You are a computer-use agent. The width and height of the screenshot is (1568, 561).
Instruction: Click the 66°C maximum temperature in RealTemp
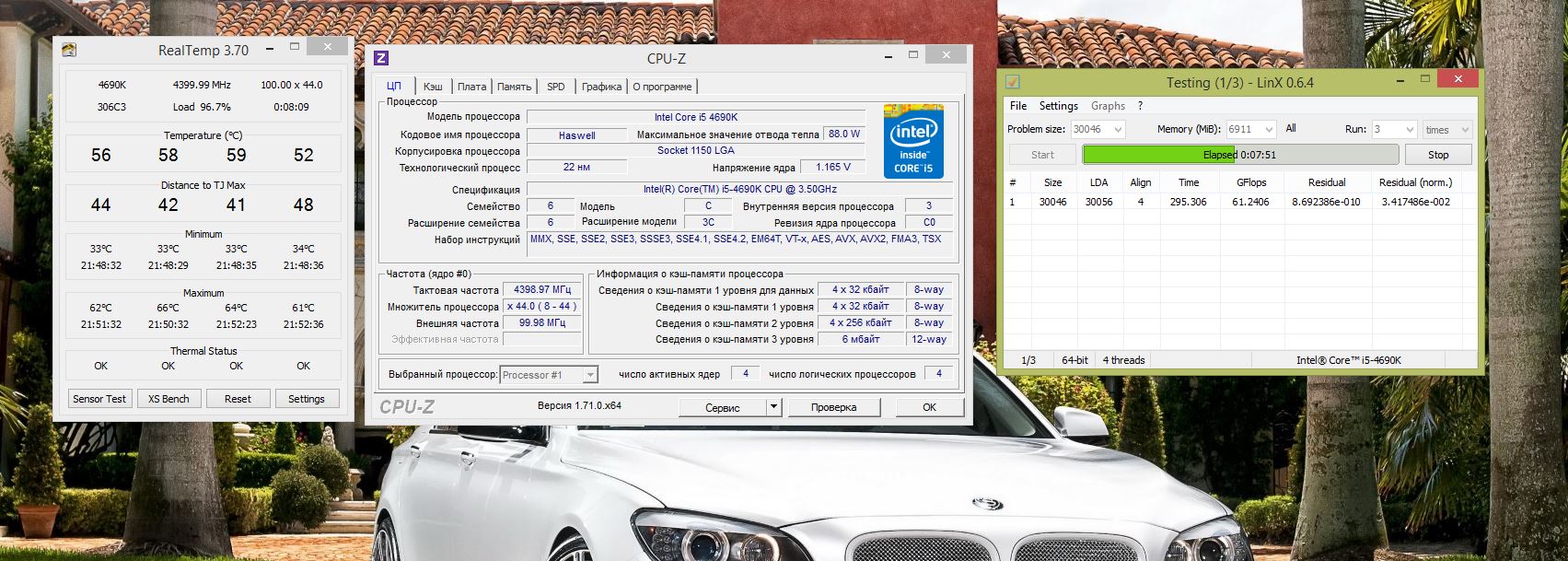[168, 308]
